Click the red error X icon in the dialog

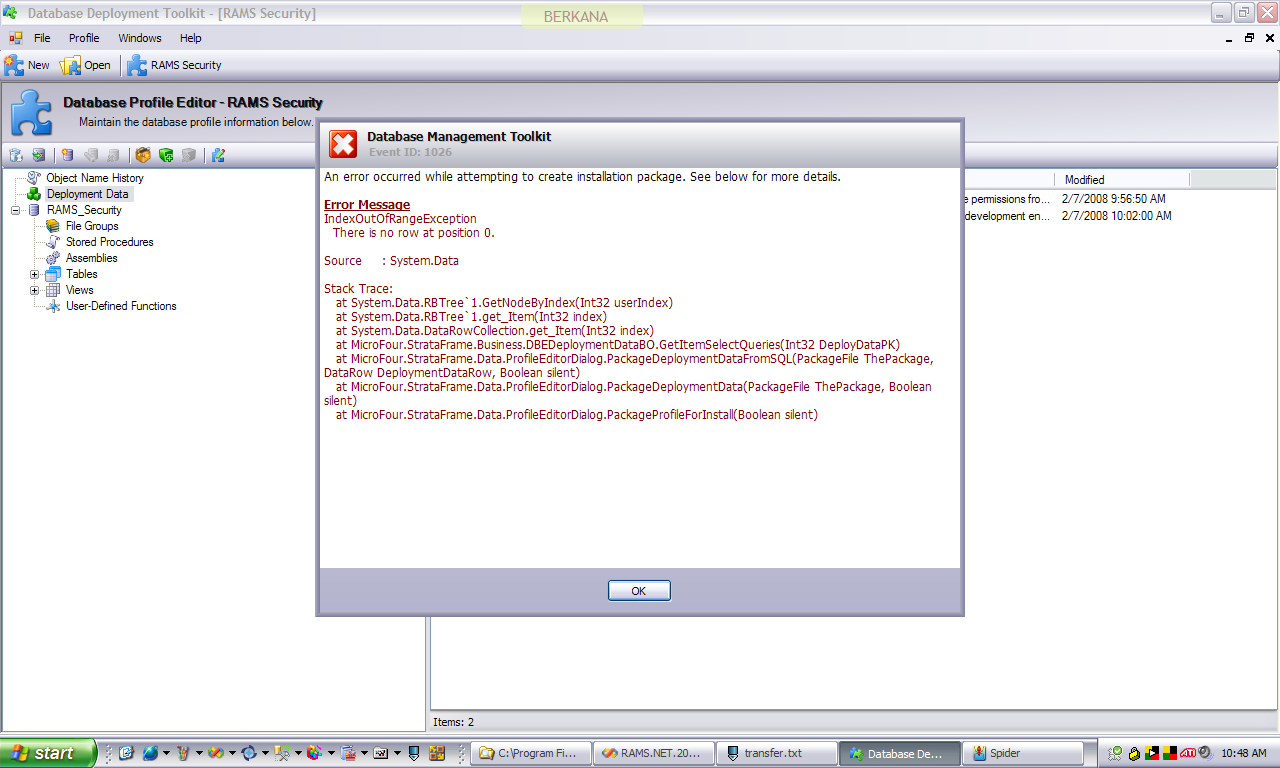343,144
